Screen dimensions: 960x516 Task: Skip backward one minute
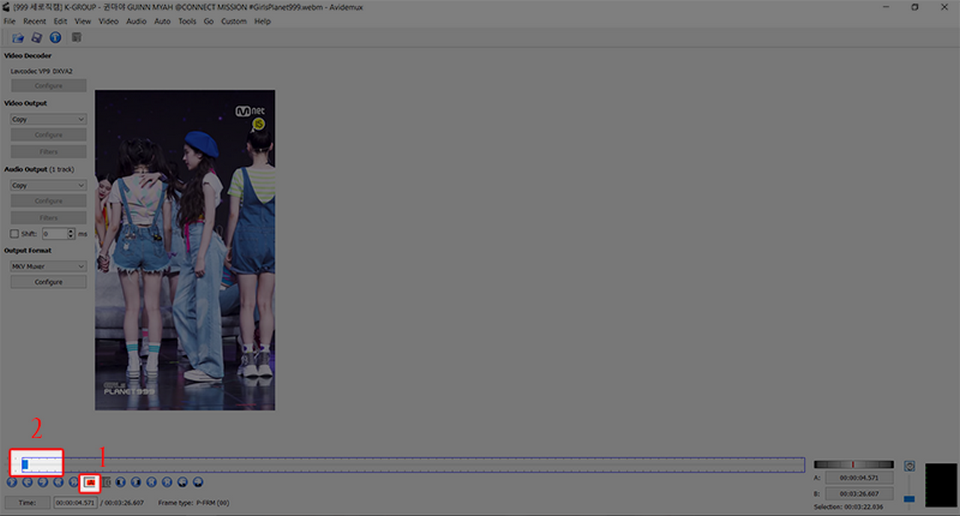pyautogui.click(x=182, y=482)
